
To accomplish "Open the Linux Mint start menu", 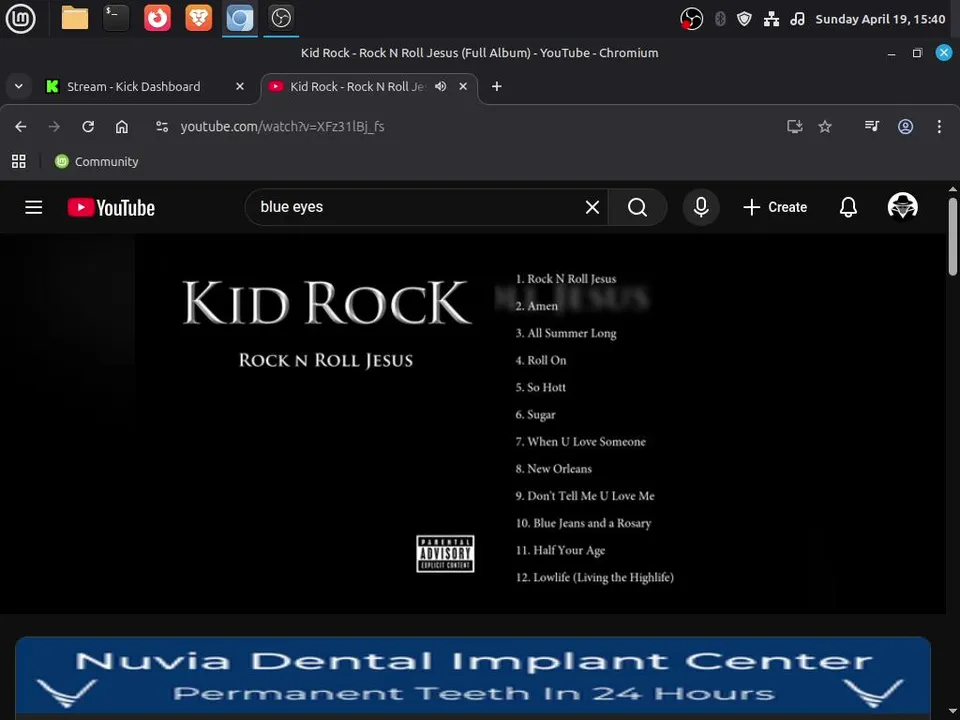I will point(20,18).
